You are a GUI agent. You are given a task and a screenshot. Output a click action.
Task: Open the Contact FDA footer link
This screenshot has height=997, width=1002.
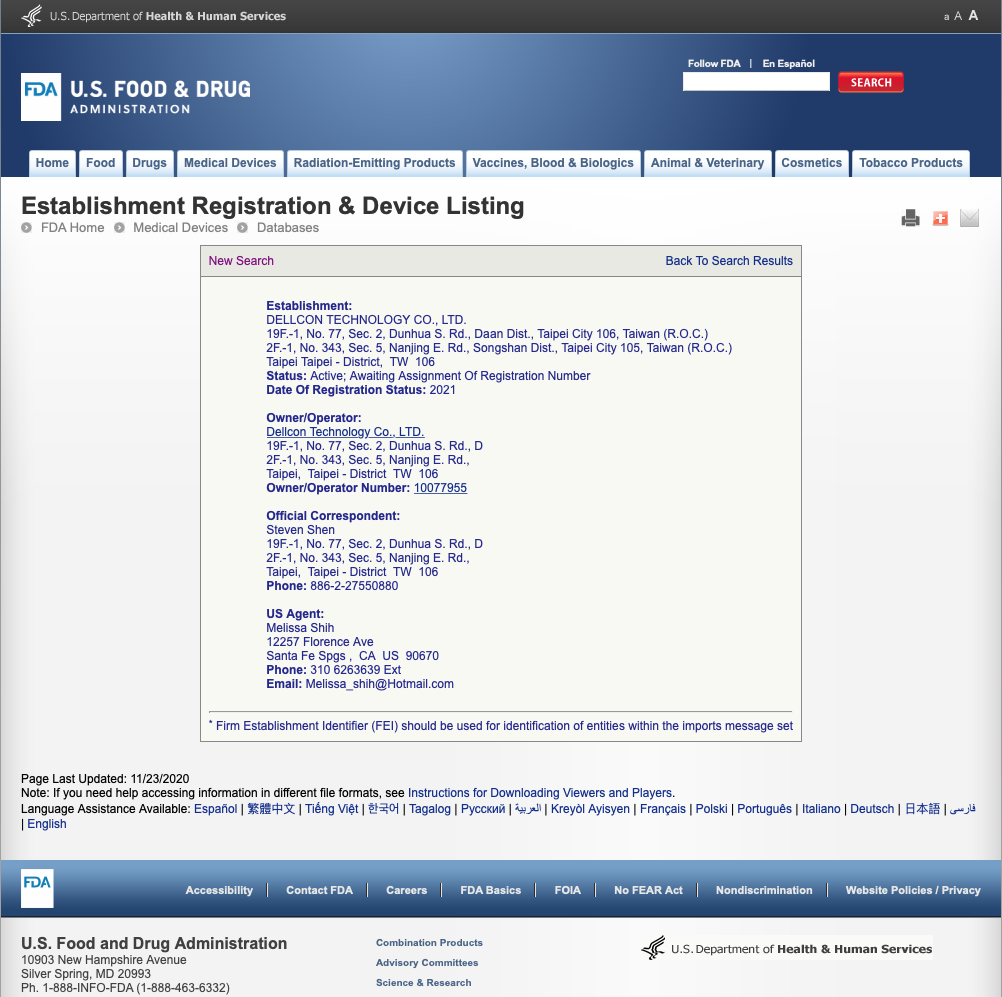pyautogui.click(x=320, y=890)
